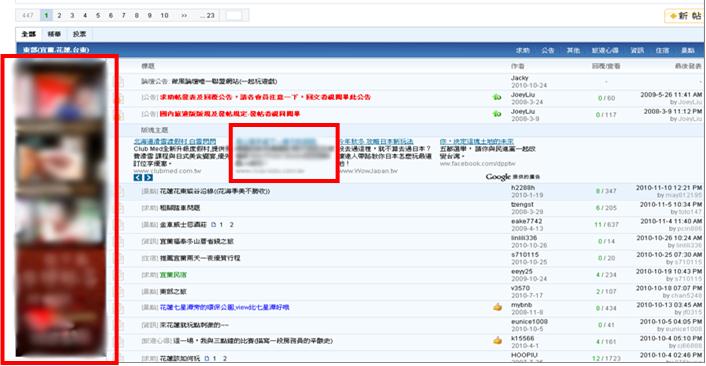Open thread posted by tzengst
Image resolution: width=706 pixels, height=366 pixels.
[180, 208]
